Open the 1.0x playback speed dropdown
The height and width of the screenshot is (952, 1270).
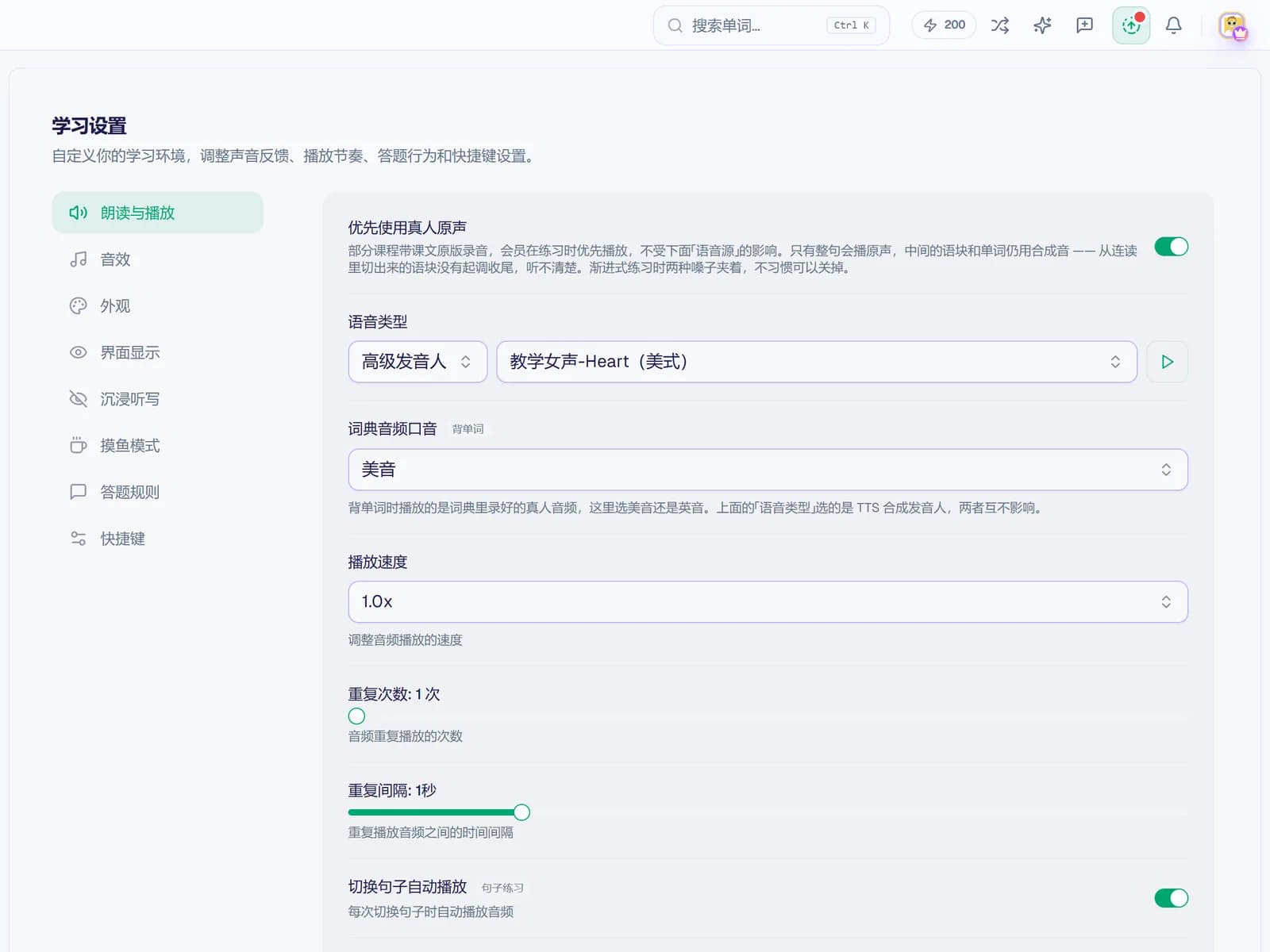pos(768,602)
